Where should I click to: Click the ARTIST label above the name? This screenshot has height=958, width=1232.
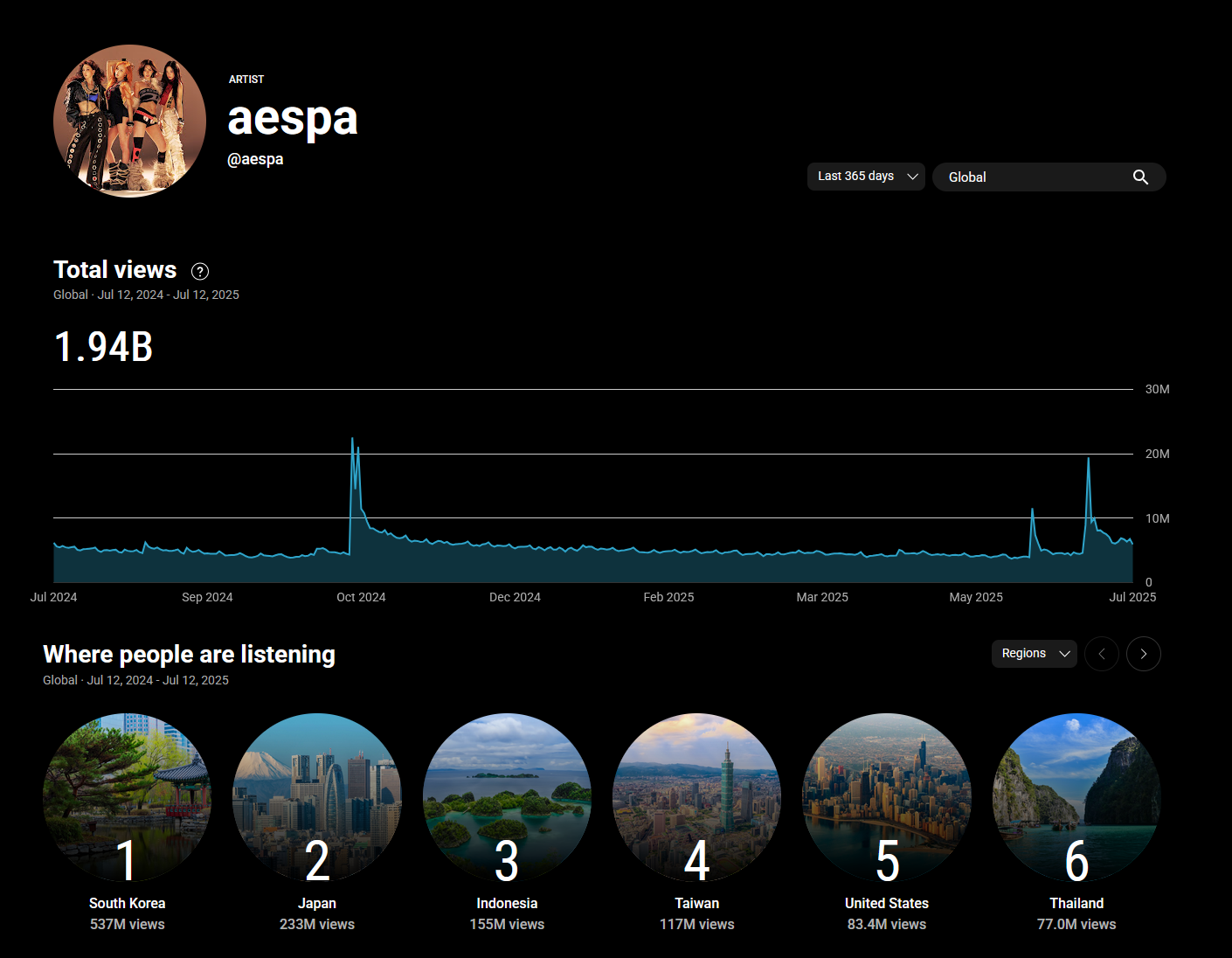tap(246, 80)
